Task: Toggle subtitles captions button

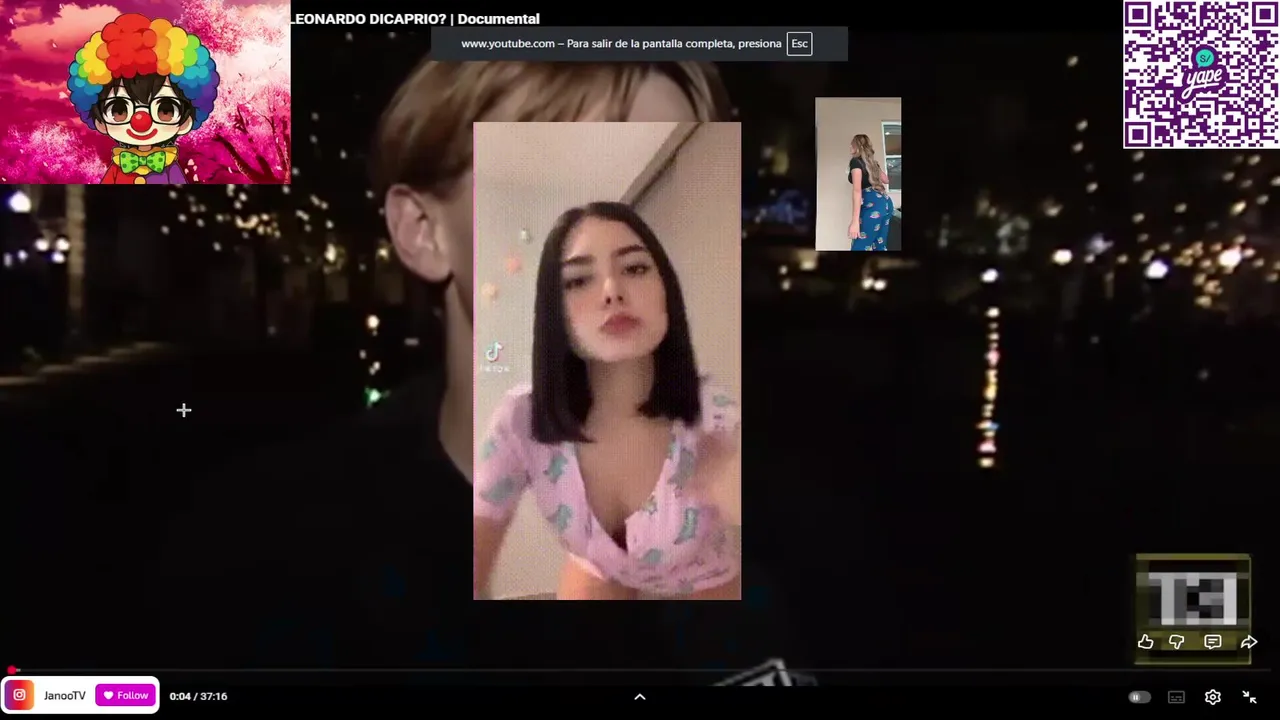Action: (x=1177, y=697)
